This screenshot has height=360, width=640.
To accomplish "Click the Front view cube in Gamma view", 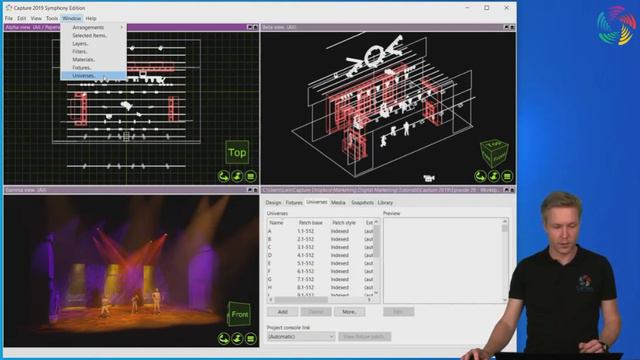I will tap(239, 314).
